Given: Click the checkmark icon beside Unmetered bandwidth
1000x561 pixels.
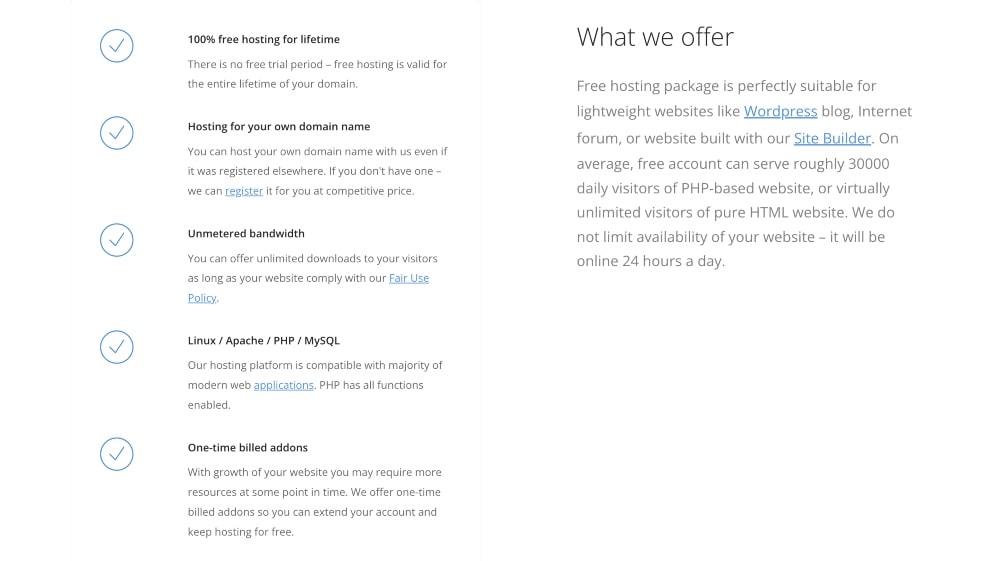Looking at the screenshot, I should [116, 240].
